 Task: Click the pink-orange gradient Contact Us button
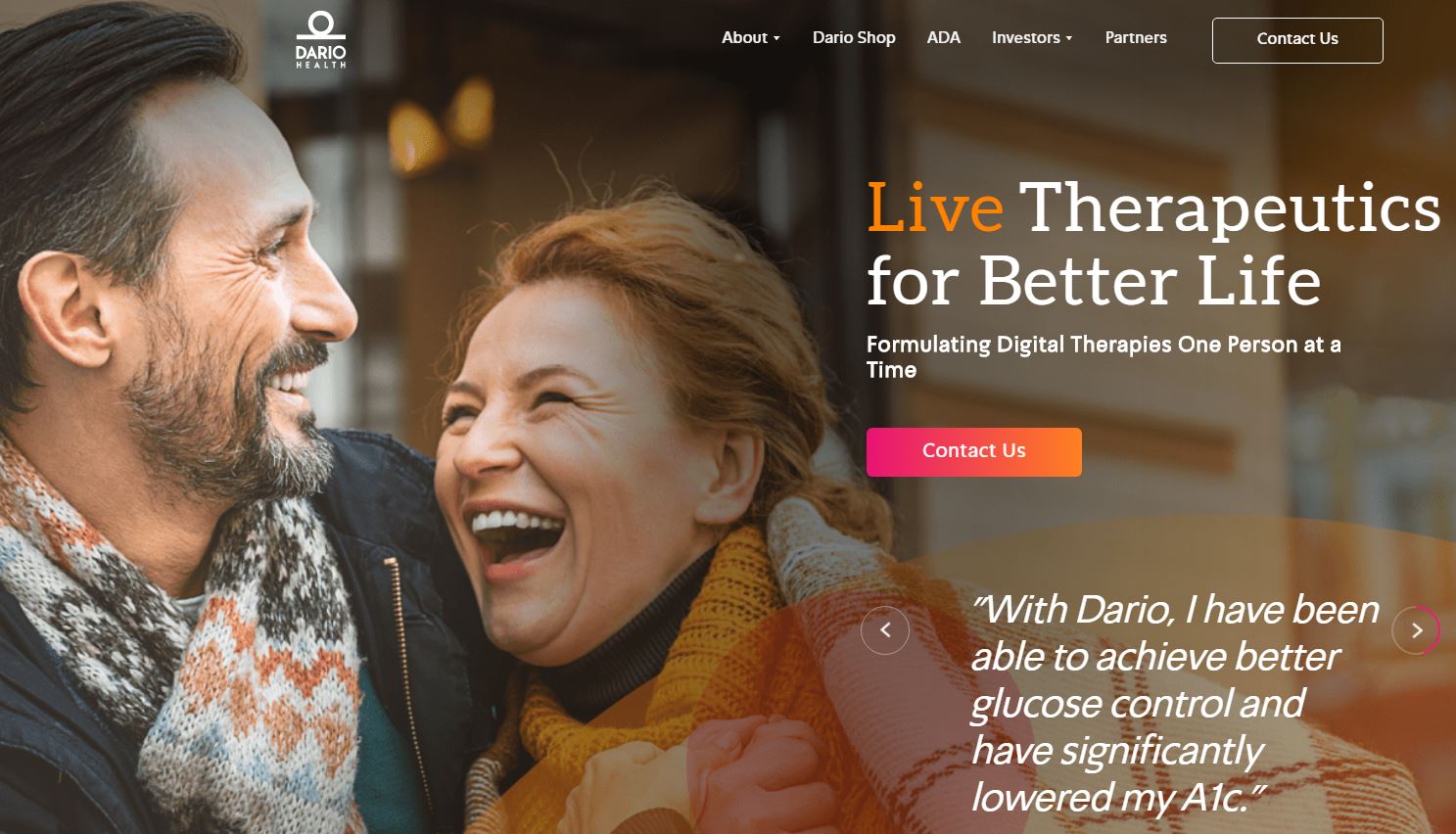click(974, 452)
